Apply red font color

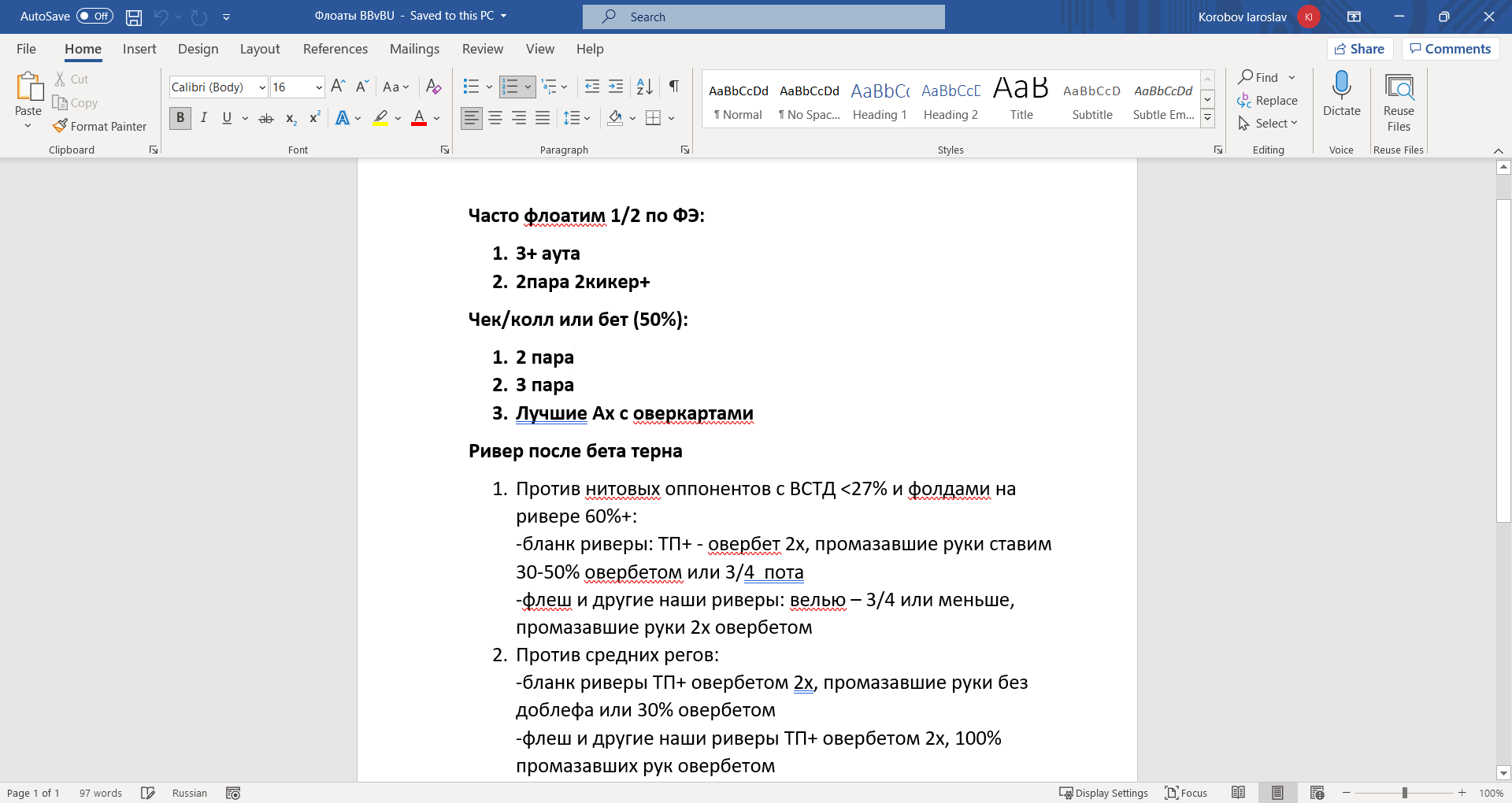pyautogui.click(x=419, y=118)
